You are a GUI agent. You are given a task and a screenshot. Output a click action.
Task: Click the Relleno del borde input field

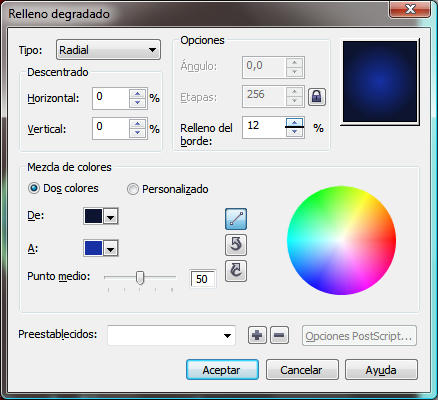click(x=264, y=127)
